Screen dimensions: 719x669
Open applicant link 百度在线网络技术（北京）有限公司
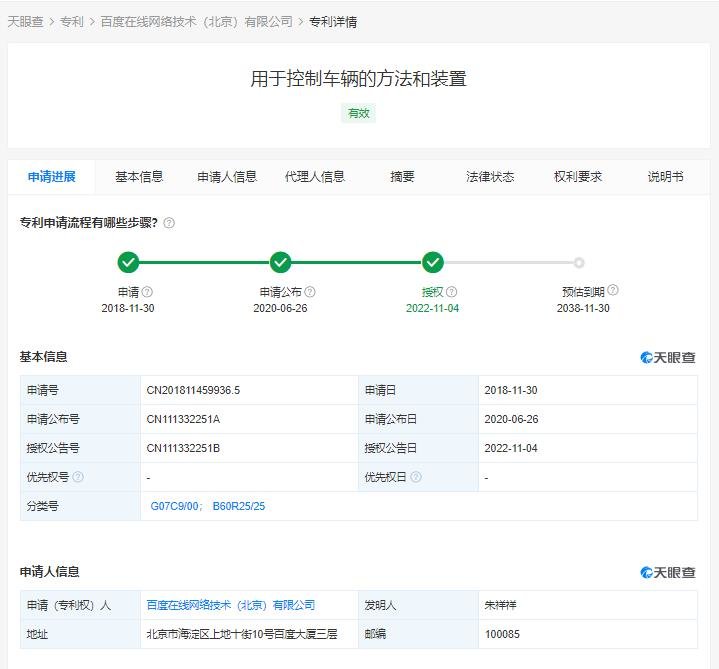click(231, 605)
